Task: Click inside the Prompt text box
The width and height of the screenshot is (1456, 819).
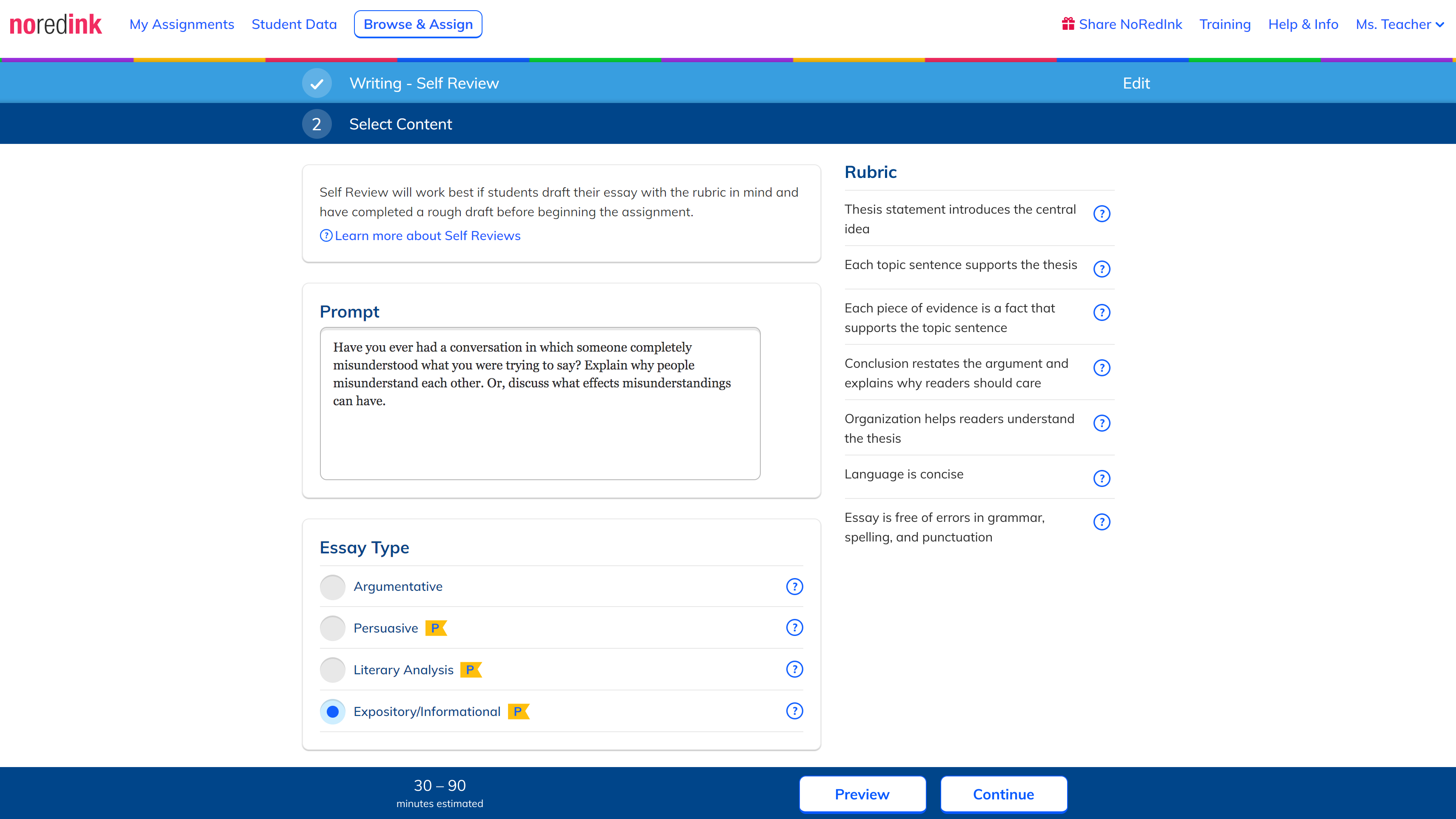Action: (540, 404)
